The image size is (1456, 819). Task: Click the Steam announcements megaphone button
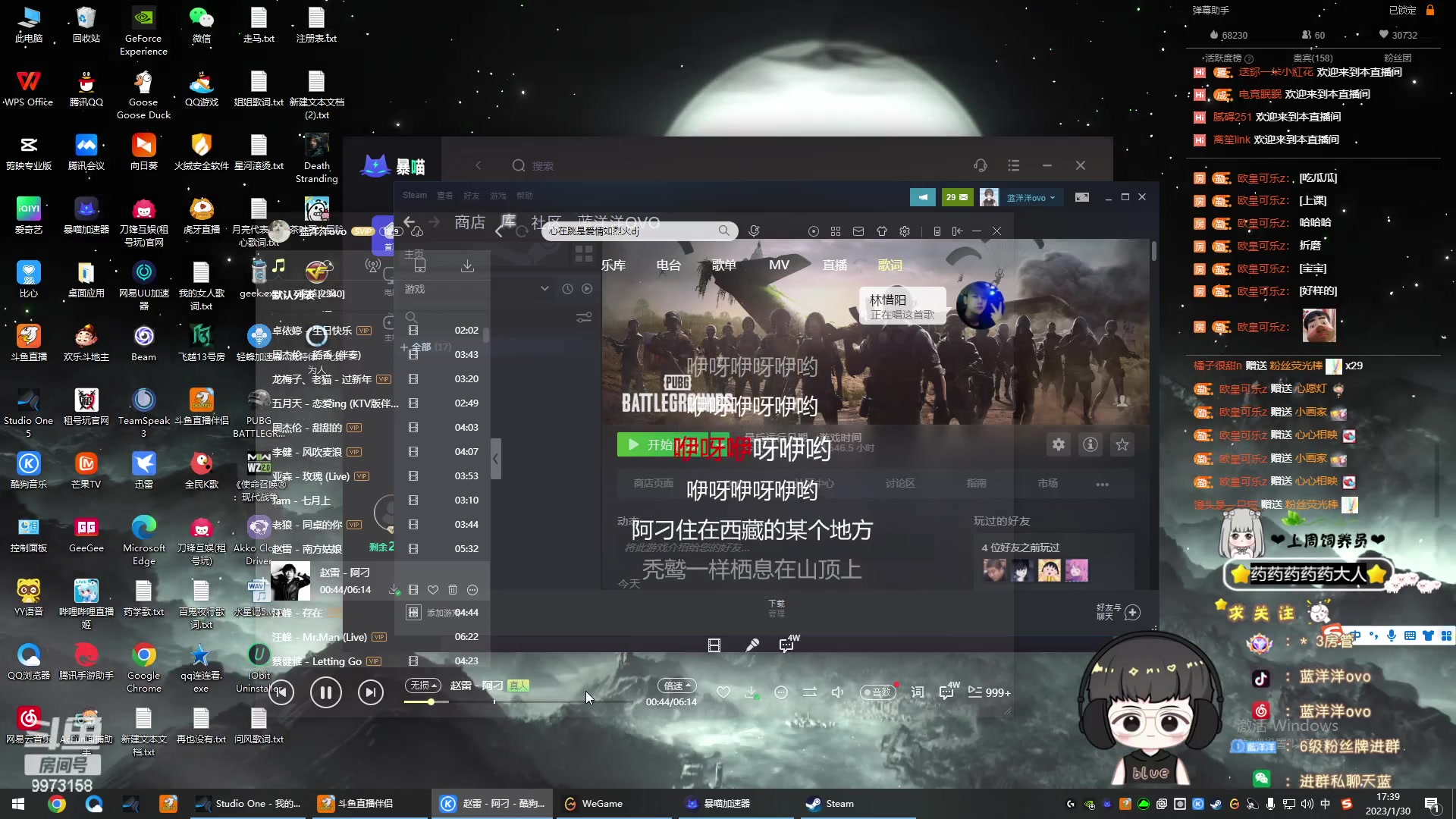tap(923, 197)
